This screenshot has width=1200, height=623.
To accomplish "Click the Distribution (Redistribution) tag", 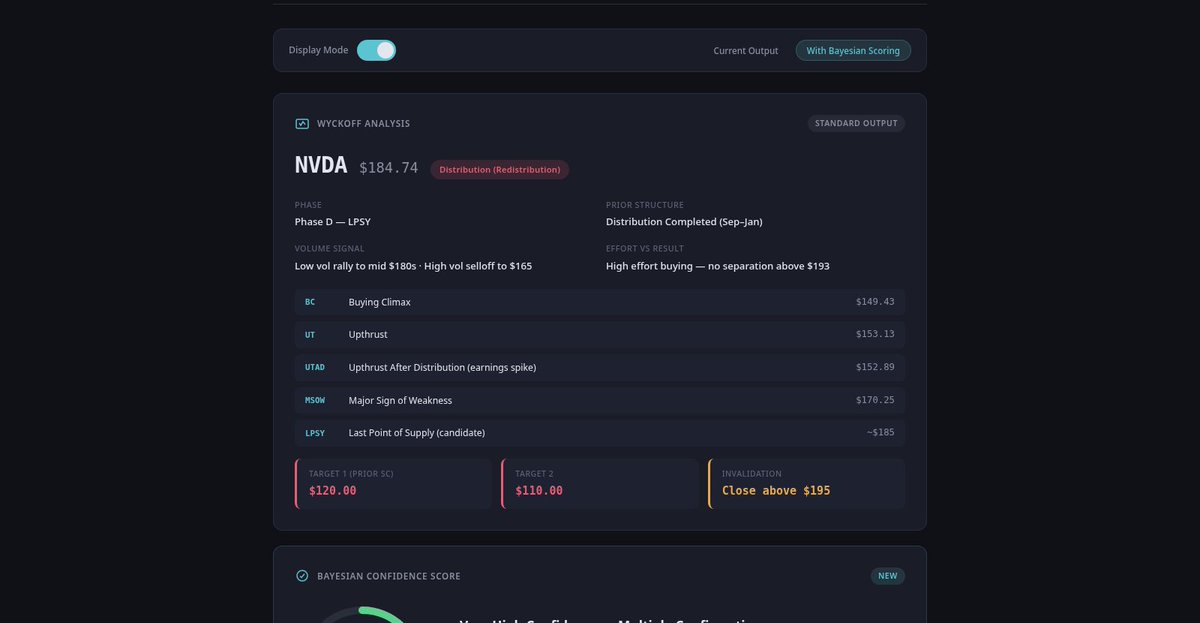I will pyautogui.click(x=500, y=170).
